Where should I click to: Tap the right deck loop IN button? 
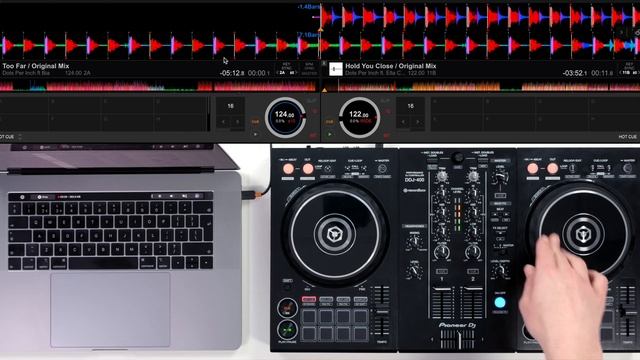point(532,168)
